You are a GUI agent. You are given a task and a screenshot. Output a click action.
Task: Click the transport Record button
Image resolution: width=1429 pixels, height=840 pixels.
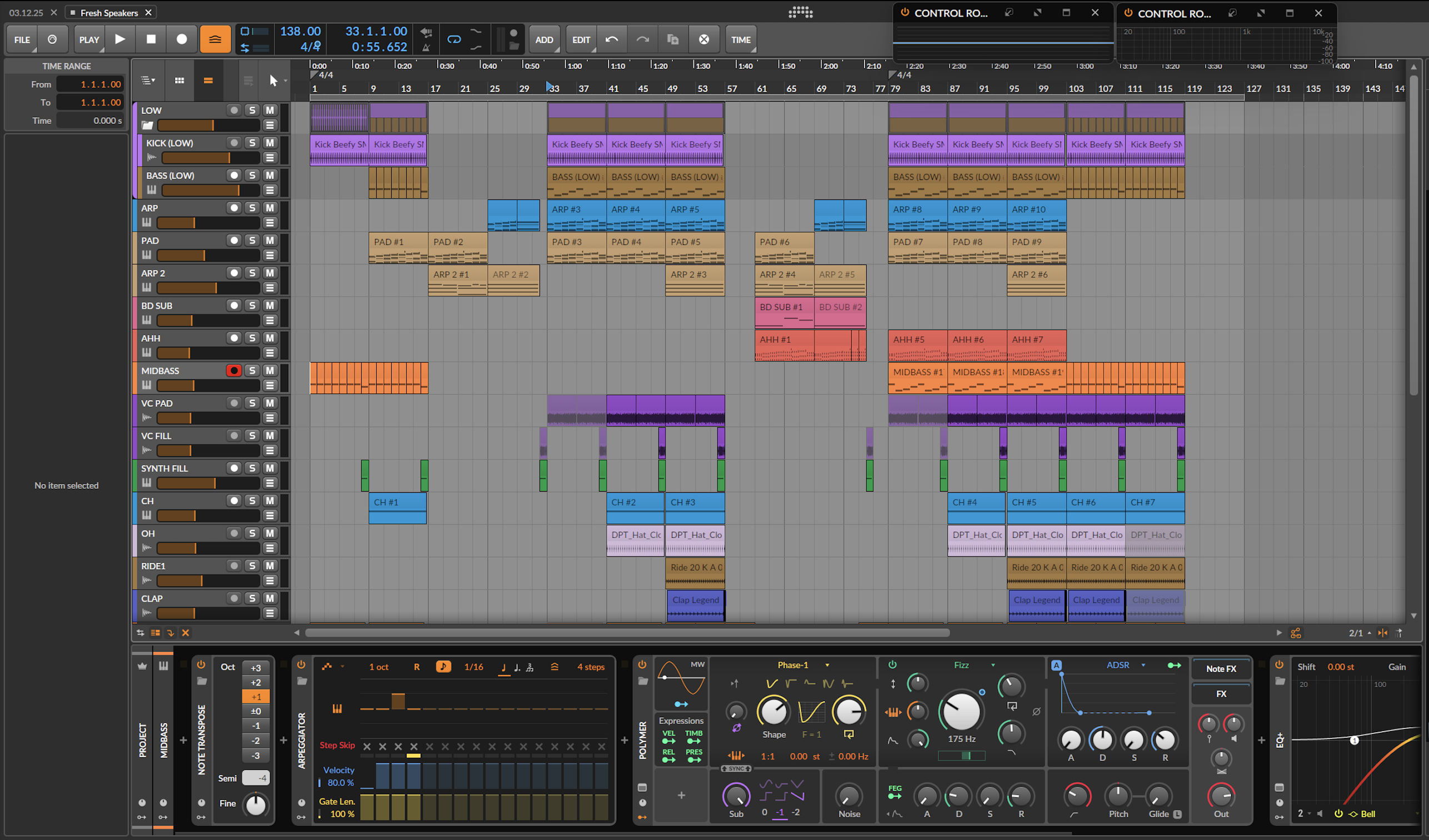coord(182,39)
